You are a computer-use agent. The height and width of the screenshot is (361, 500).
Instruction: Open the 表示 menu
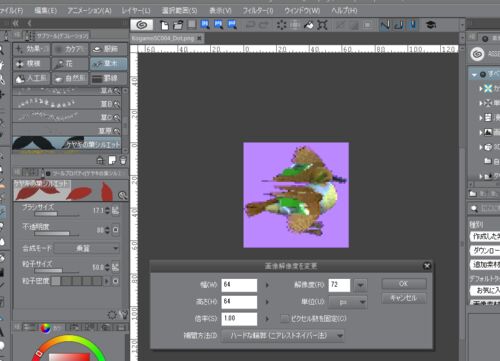click(x=220, y=10)
